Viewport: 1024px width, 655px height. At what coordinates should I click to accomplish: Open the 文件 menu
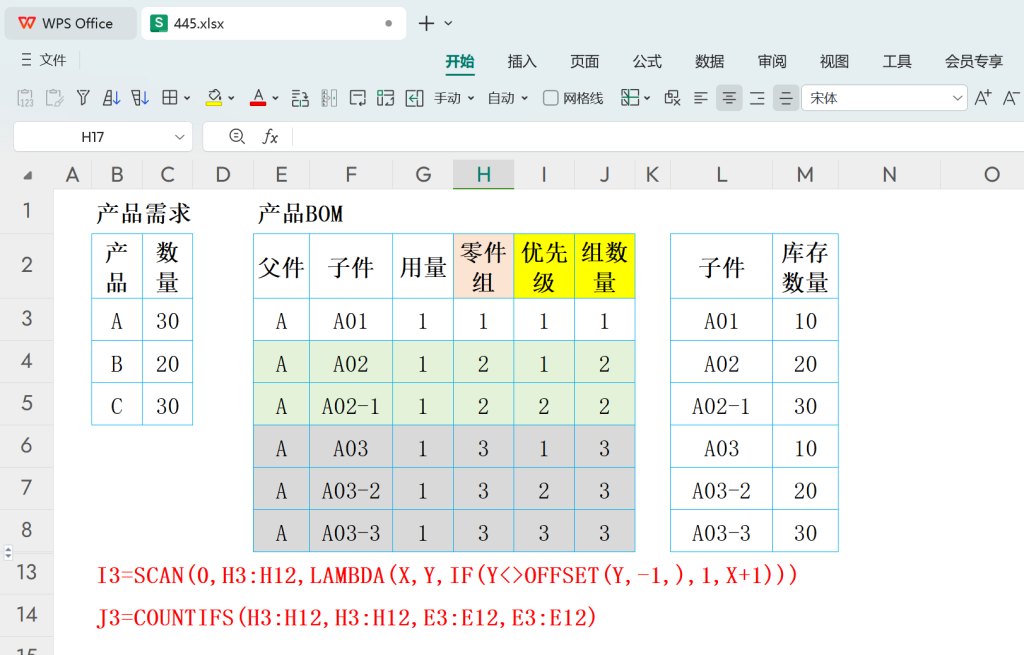(x=44, y=60)
